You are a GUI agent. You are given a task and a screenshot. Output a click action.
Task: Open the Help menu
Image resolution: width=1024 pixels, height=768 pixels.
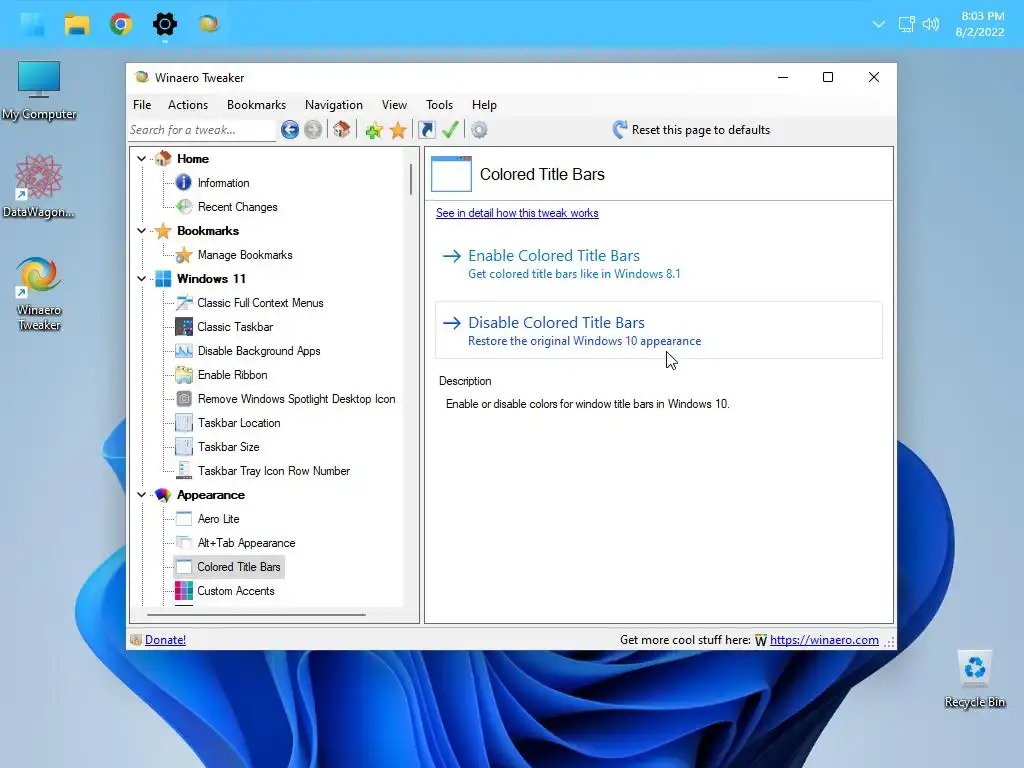tap(485, 104)
